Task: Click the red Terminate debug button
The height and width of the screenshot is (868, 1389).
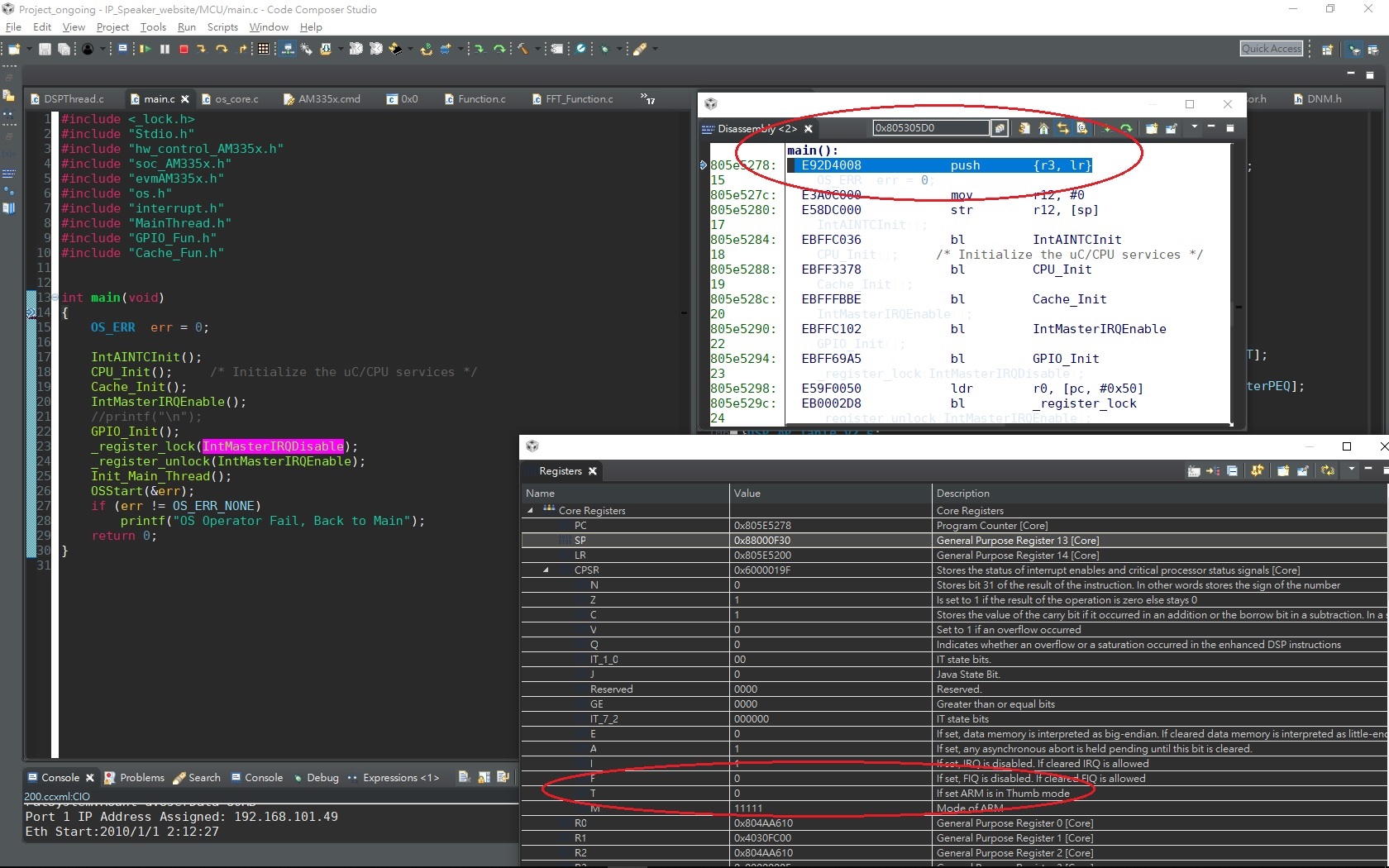Action: 184,50
